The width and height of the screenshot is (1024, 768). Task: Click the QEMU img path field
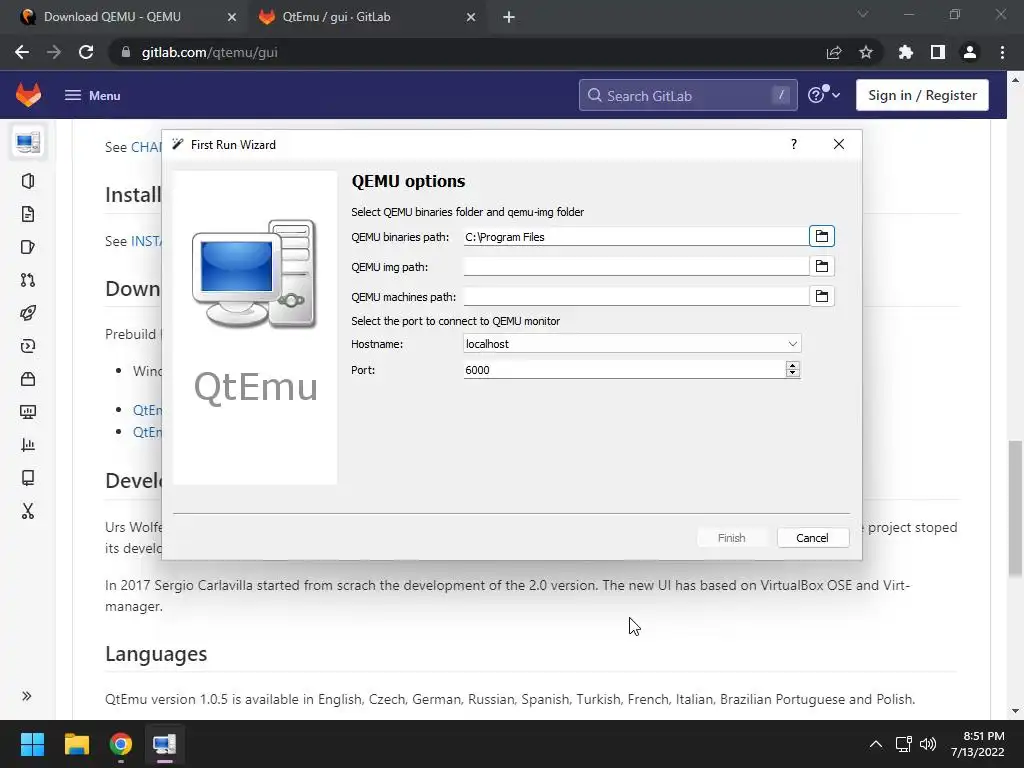pos(635,266)
